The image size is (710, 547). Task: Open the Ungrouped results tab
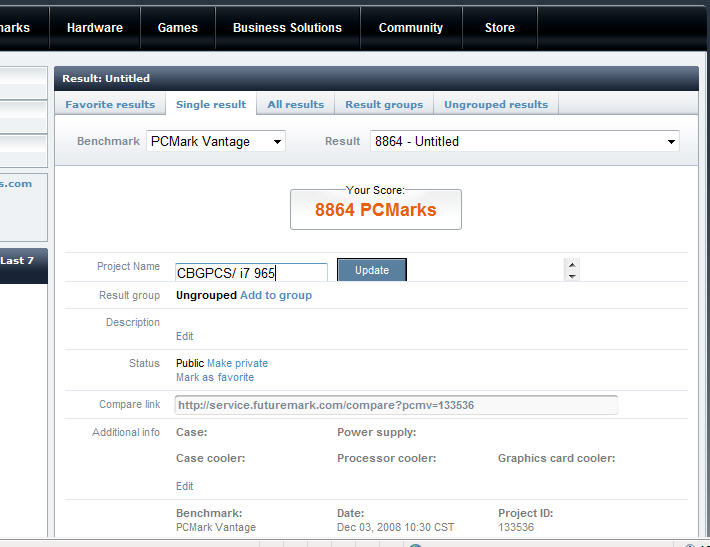tap(496, 104)
